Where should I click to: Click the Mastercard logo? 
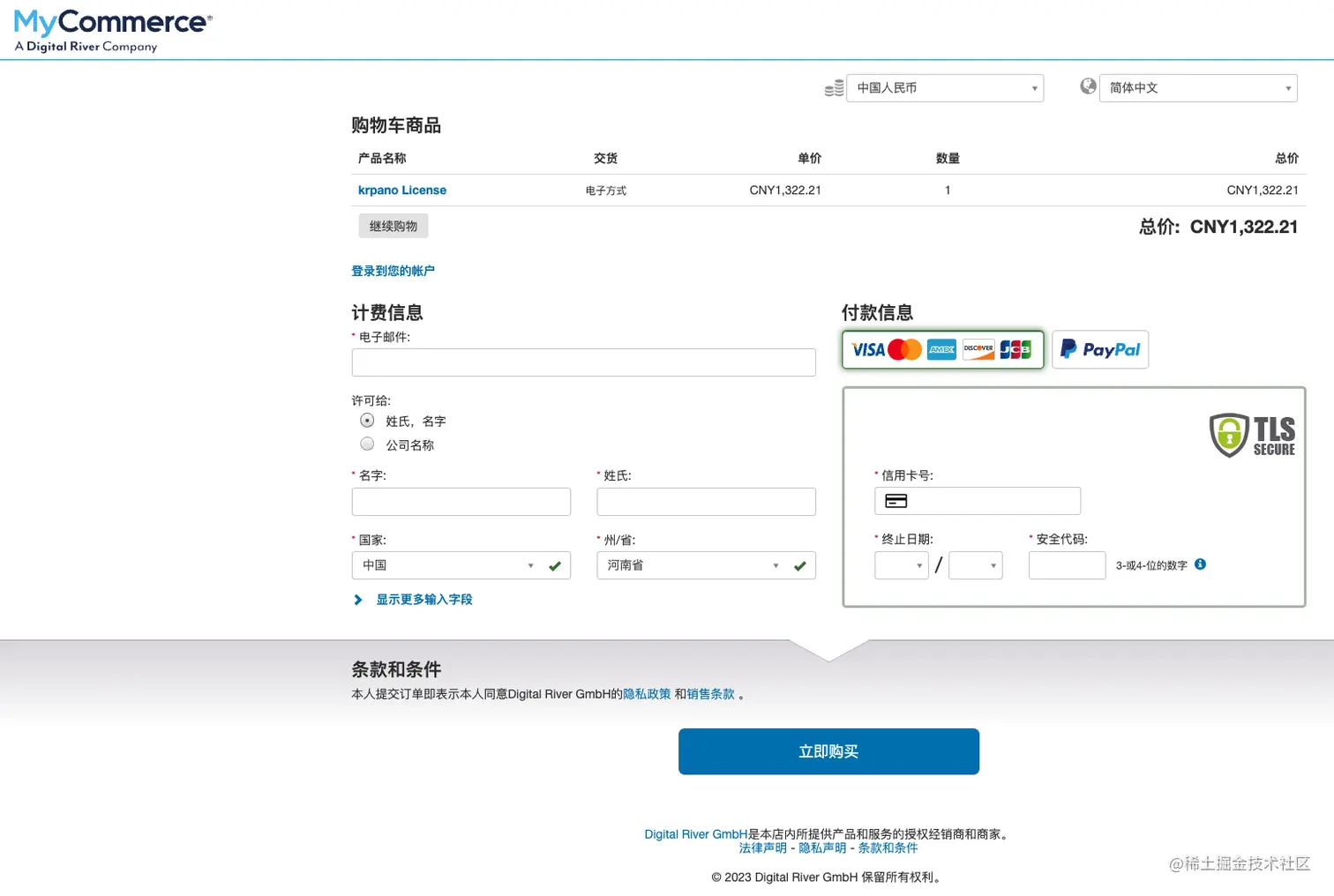click(904, 350)
